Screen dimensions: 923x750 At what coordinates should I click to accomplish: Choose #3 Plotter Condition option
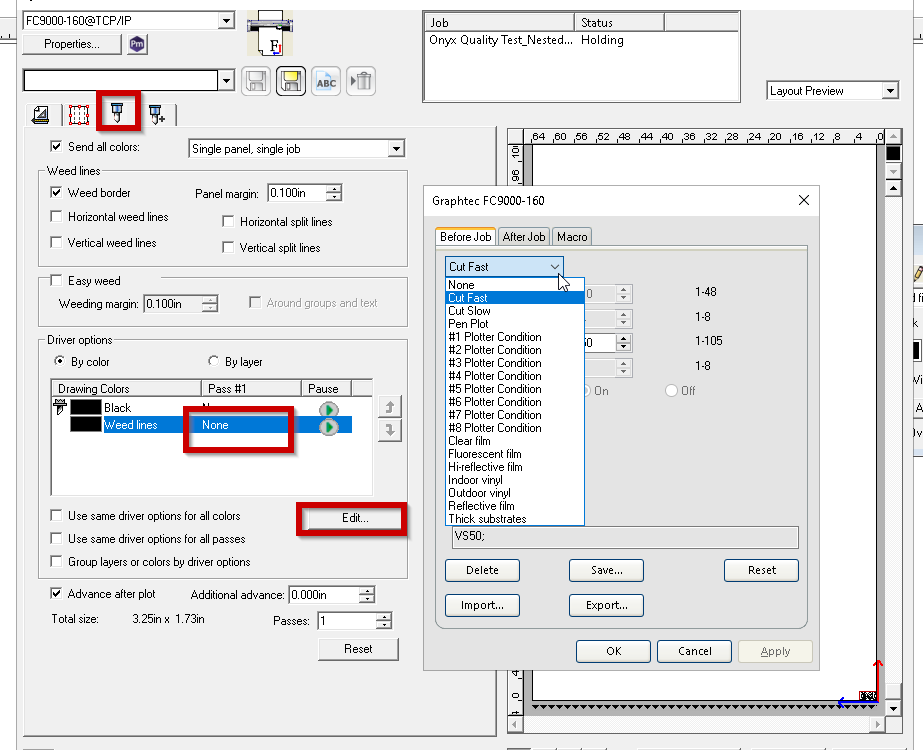(515, 363)
